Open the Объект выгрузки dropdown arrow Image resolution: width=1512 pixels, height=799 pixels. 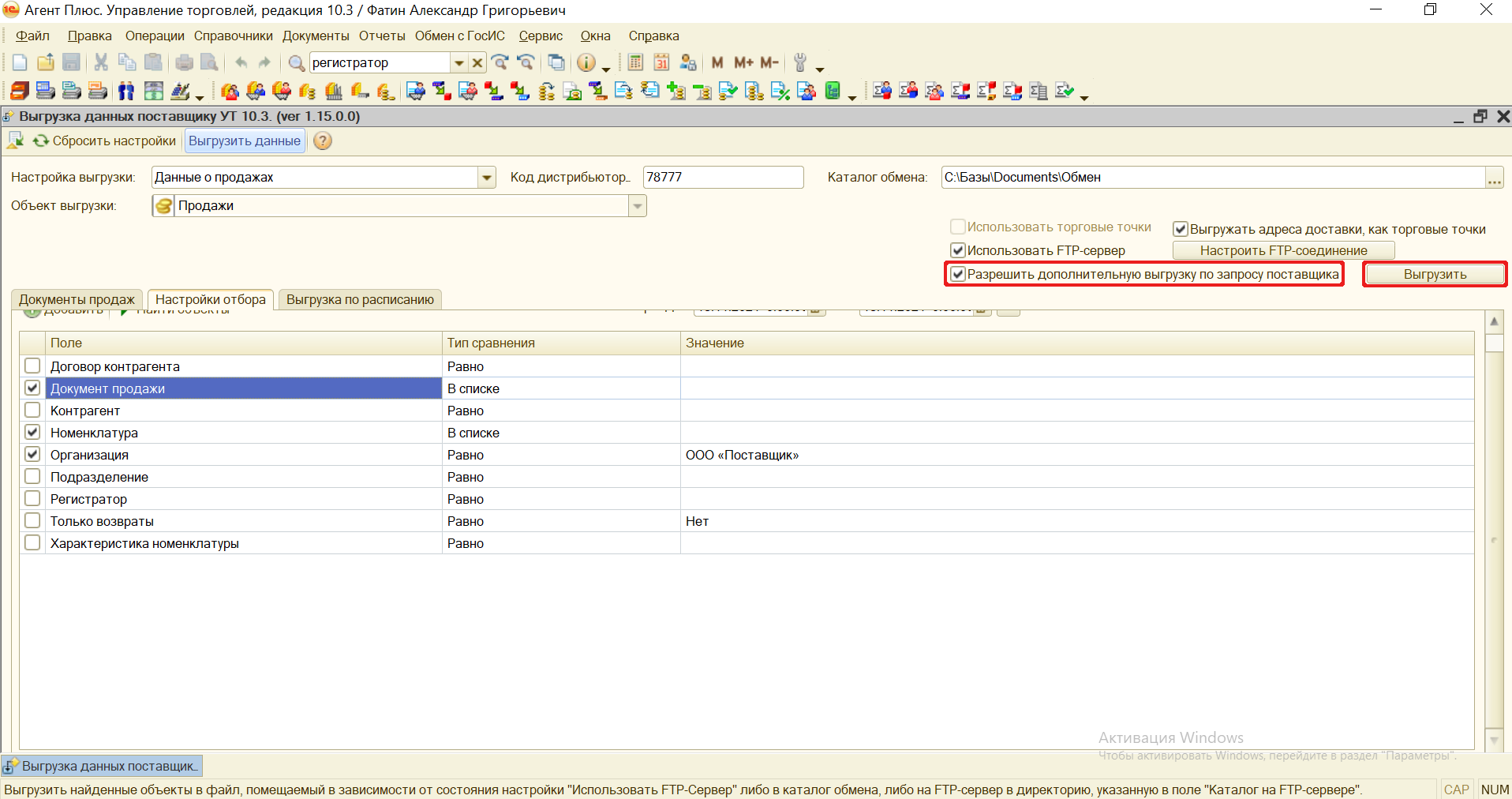point(637,206)
